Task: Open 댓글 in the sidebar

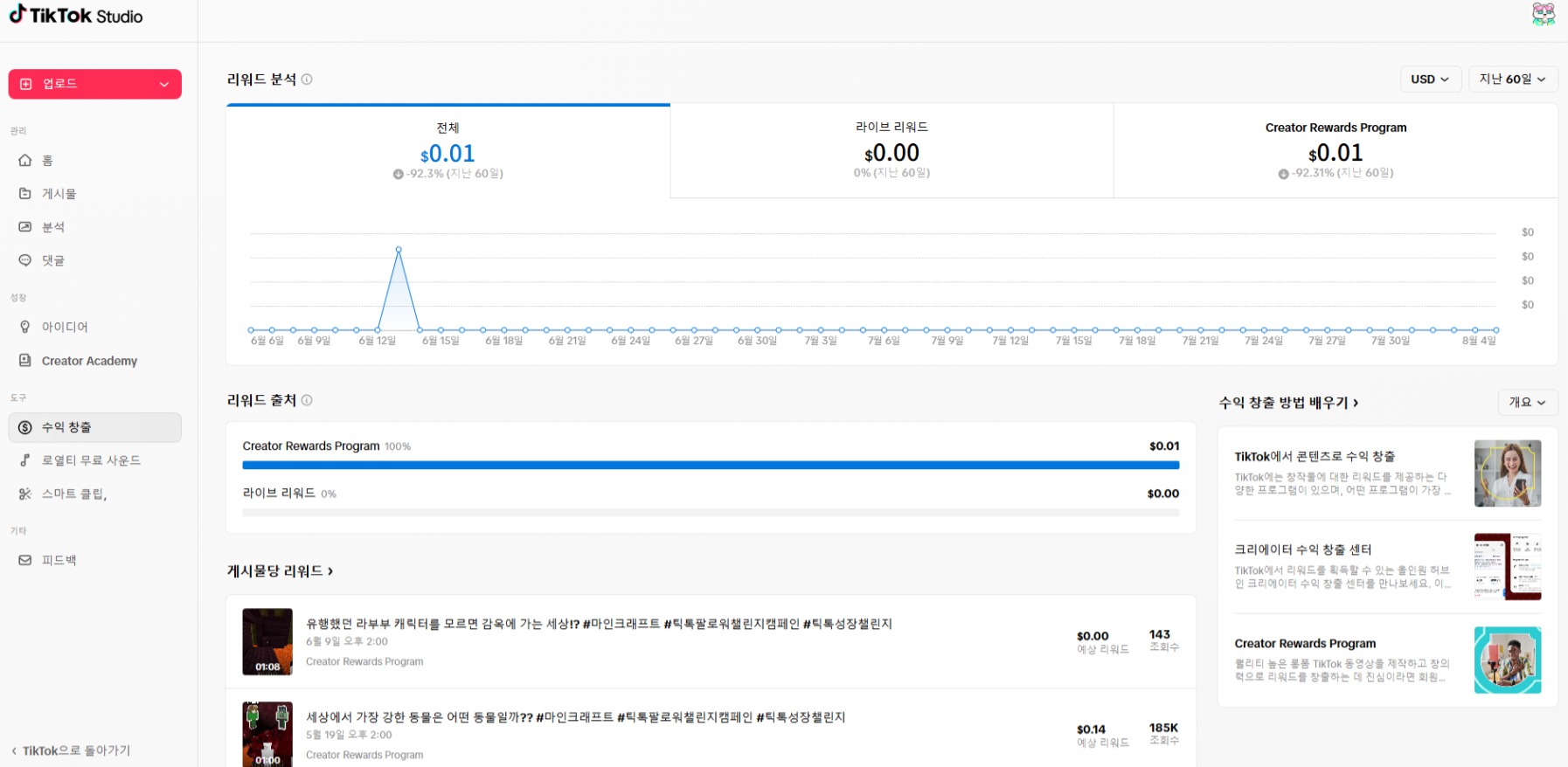Action: (94, 260)
